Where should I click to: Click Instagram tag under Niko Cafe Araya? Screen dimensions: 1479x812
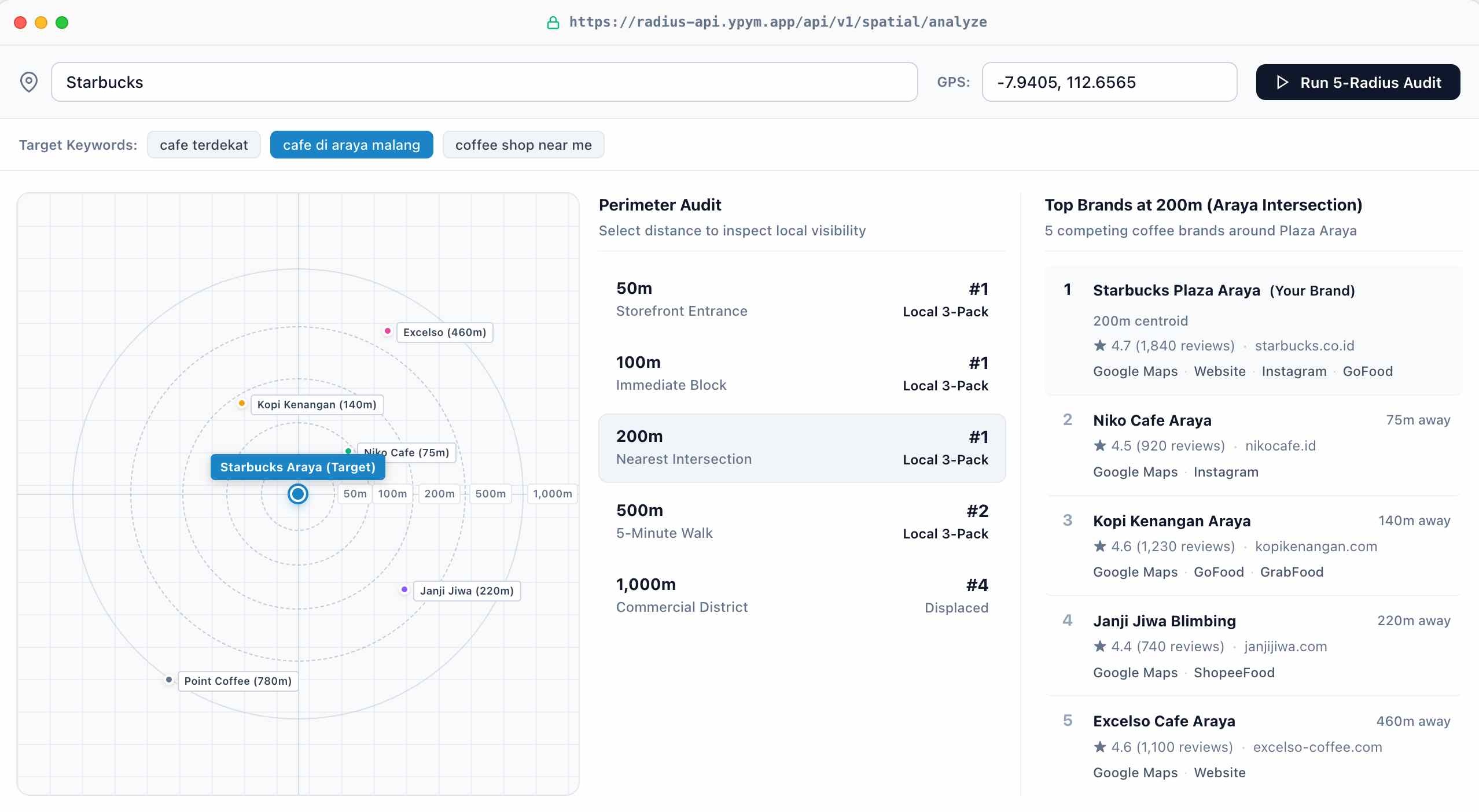(x=1226, y=472)
